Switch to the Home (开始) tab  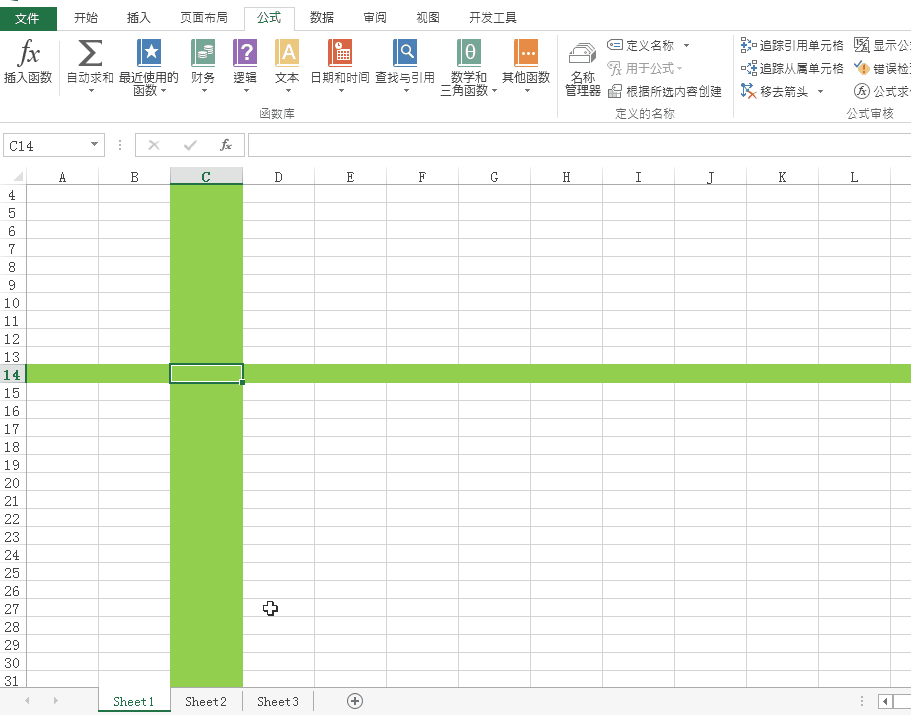86,18
